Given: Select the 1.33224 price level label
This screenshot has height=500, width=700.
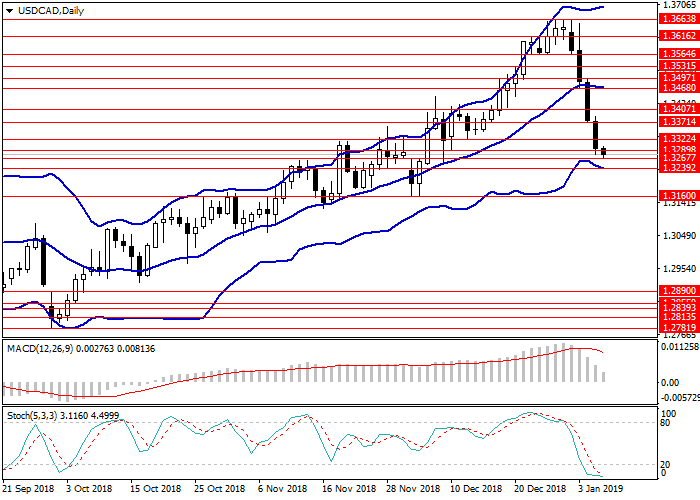Looking at the screenshot, I should click(679, 138).
